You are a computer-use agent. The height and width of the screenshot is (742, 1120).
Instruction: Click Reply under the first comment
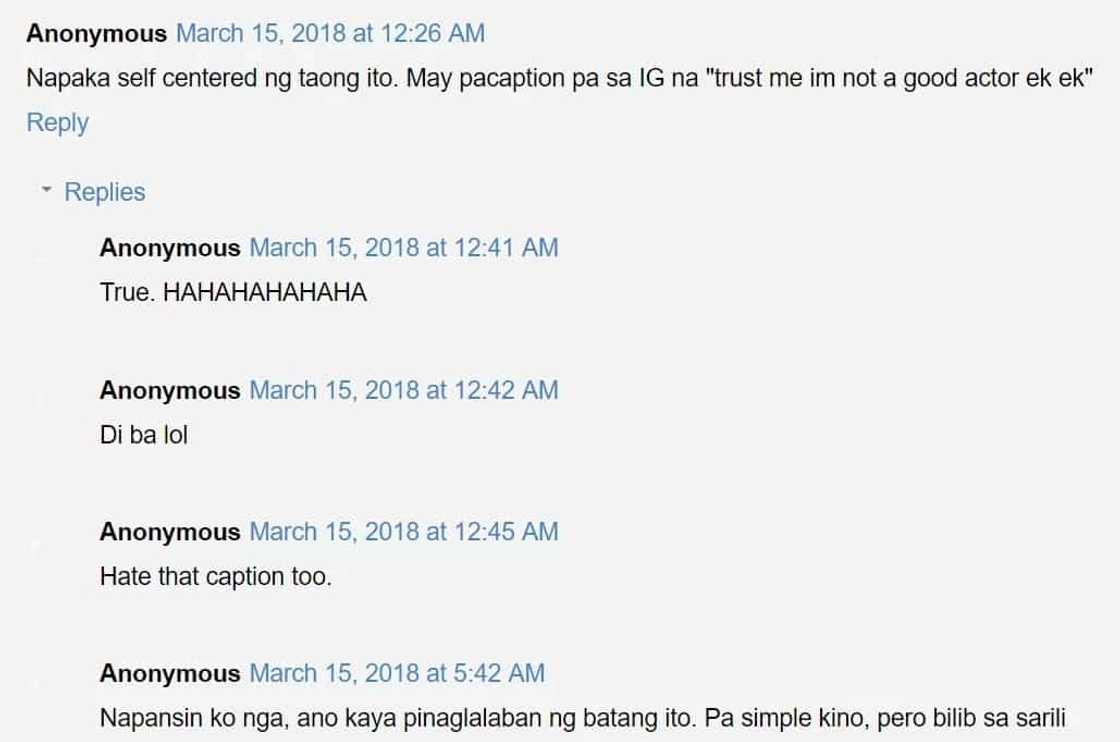(x=57, y=123)
